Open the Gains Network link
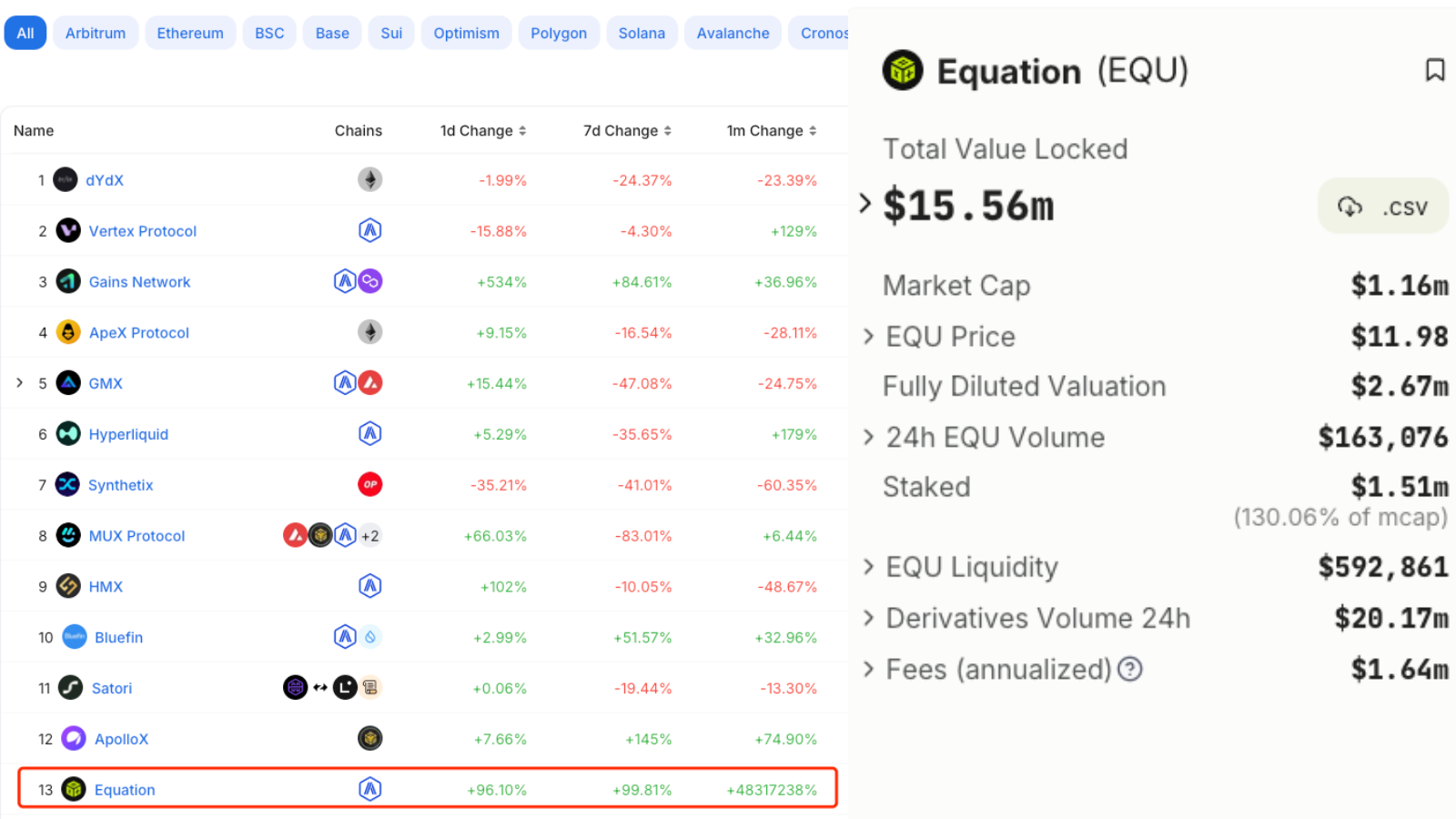Viewport: 1456px width, 819px height. pos(140,282)
